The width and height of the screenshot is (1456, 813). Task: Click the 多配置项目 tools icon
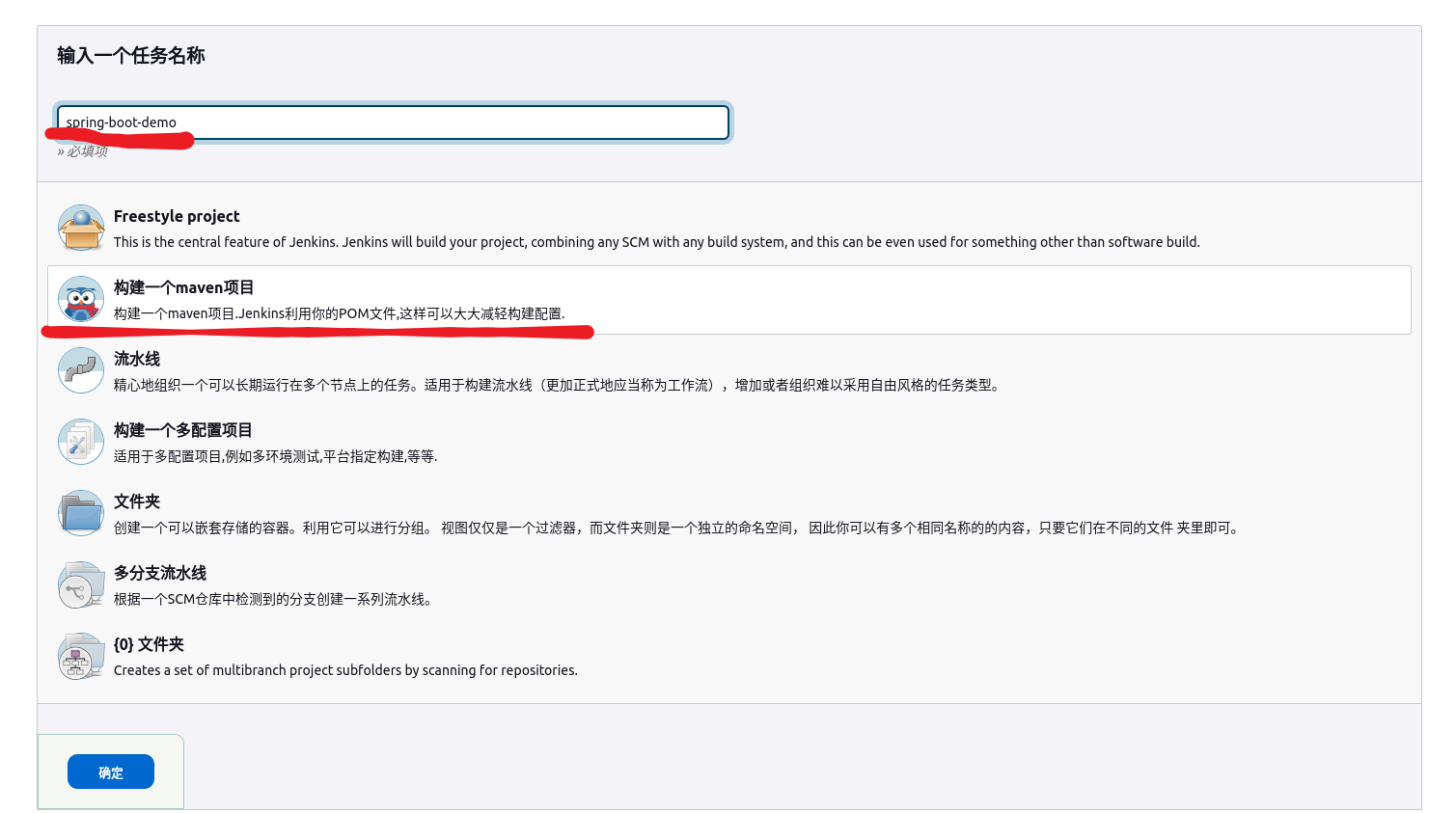pos(81,442)
